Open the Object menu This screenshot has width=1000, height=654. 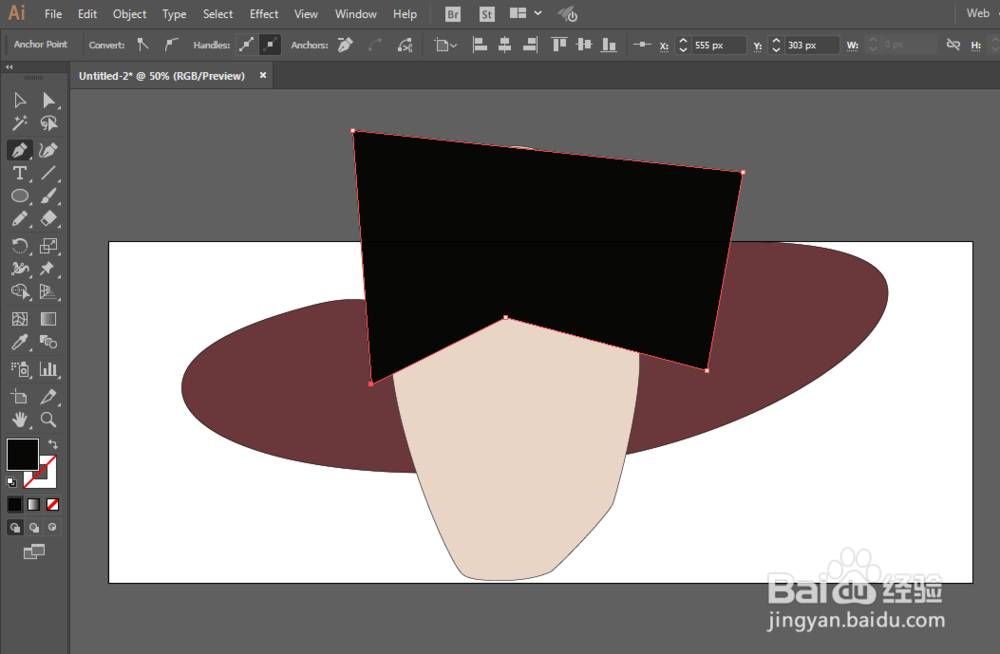point(129,14)
